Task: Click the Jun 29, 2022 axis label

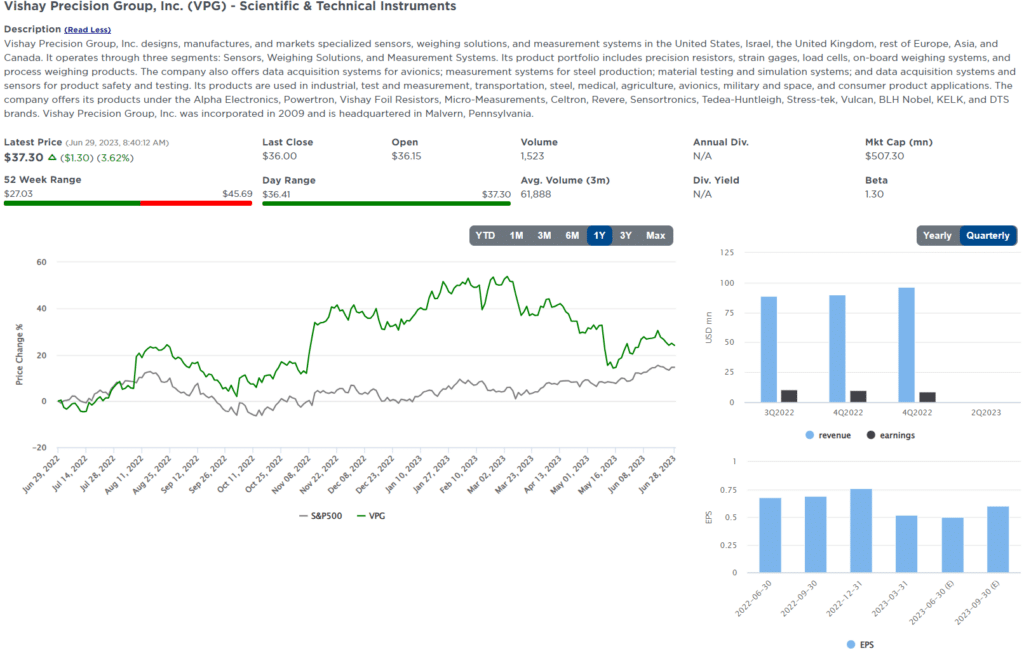Action: click(40, 475)
